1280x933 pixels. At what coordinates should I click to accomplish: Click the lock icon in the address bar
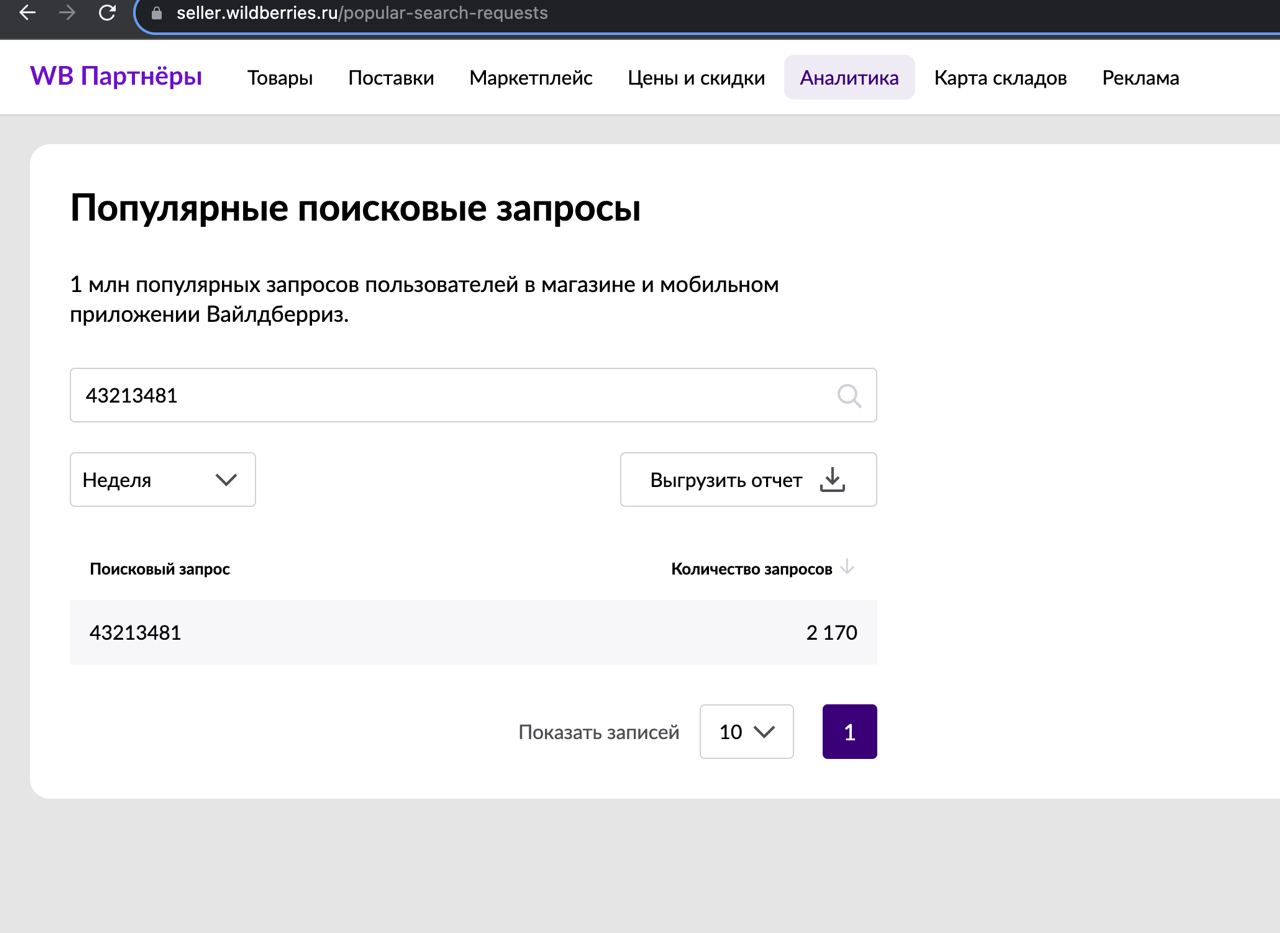pos(156,13)
